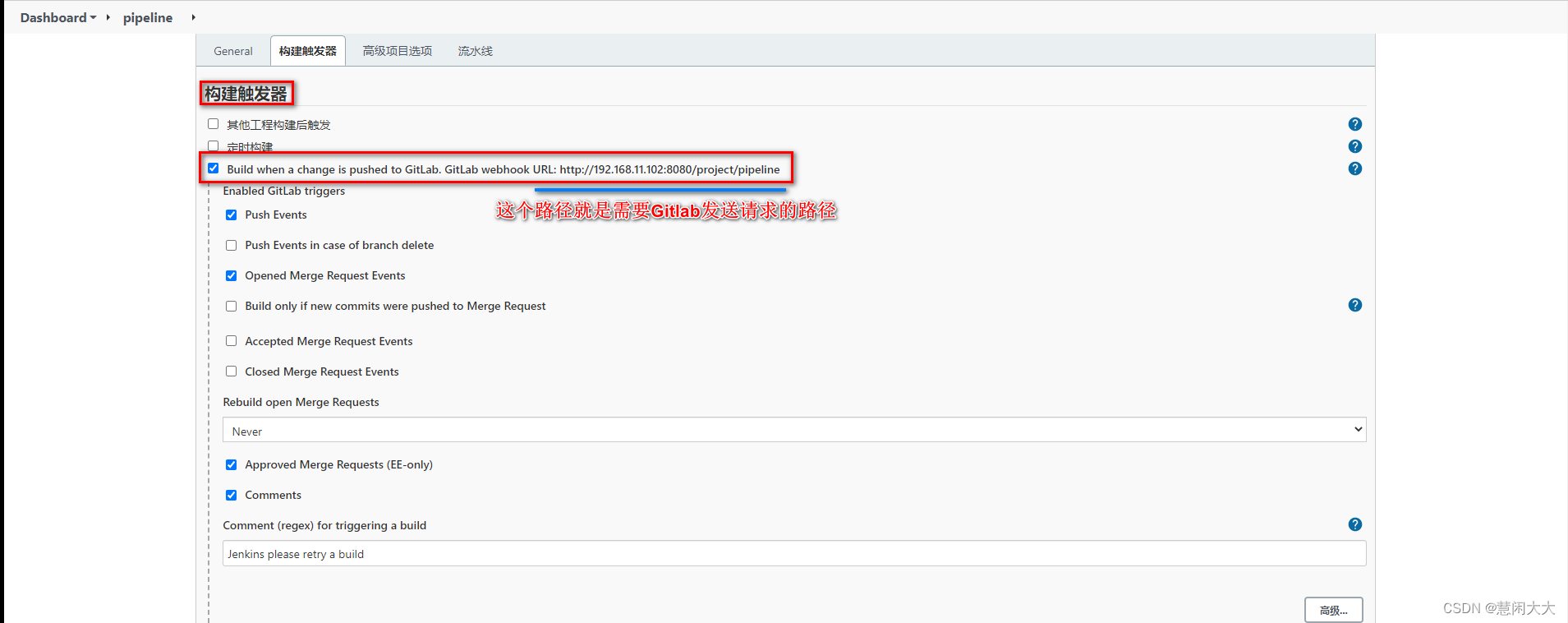Toggle Push Events checkbox

coord(232,215)
